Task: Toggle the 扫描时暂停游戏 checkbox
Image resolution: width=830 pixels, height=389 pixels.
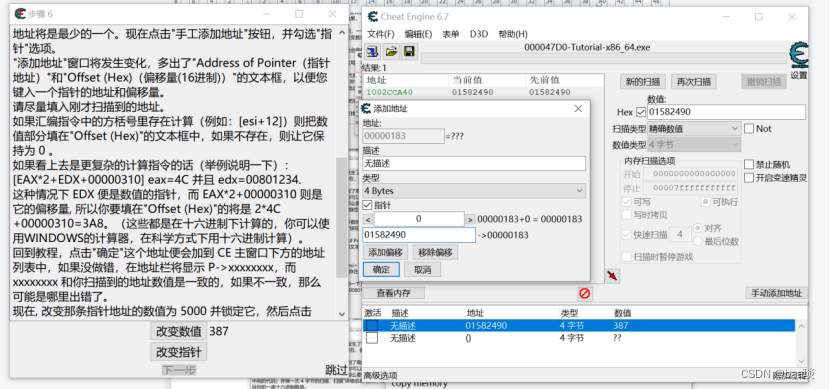Action: coord(627,257)
